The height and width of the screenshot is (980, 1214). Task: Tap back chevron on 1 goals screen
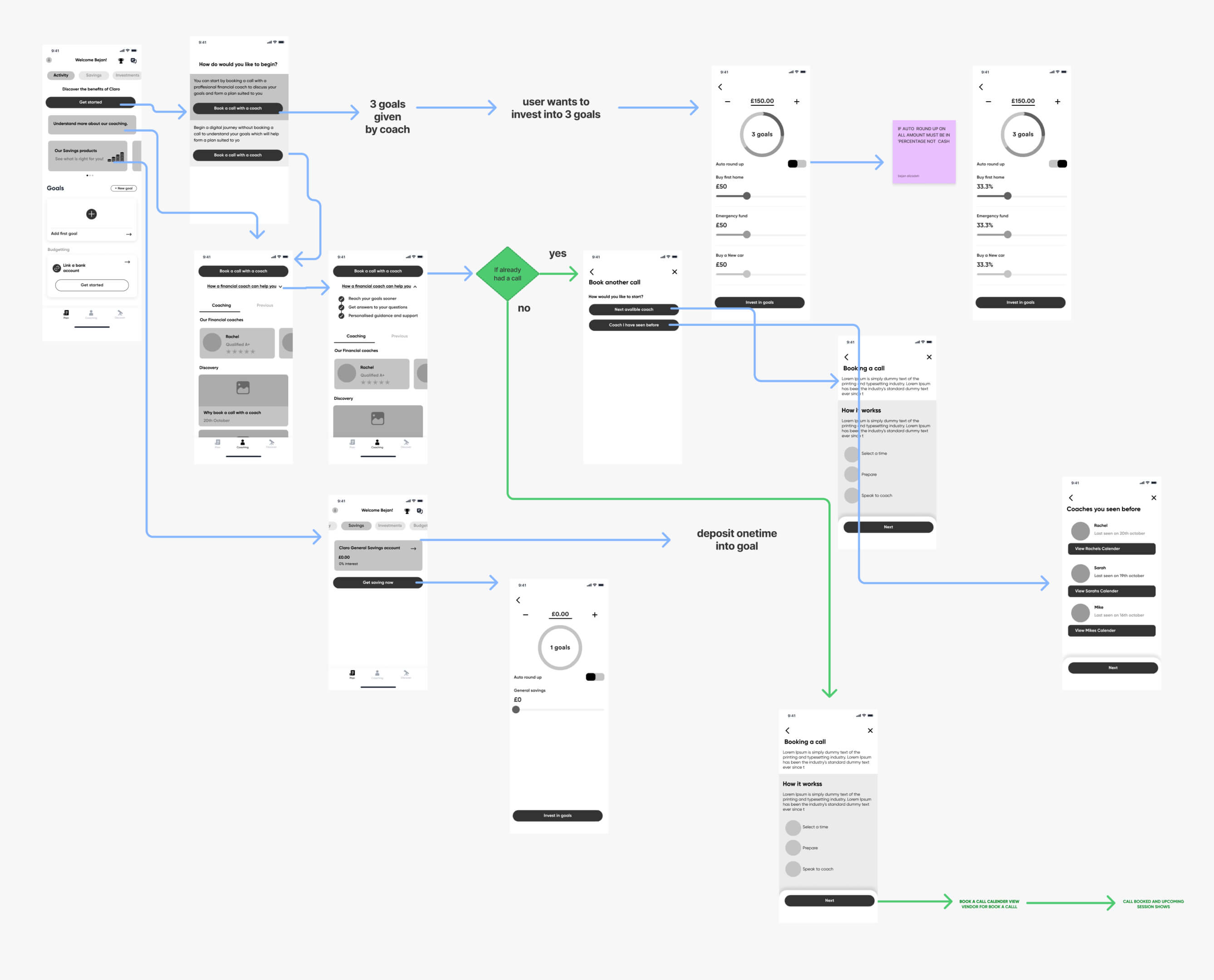518,600
